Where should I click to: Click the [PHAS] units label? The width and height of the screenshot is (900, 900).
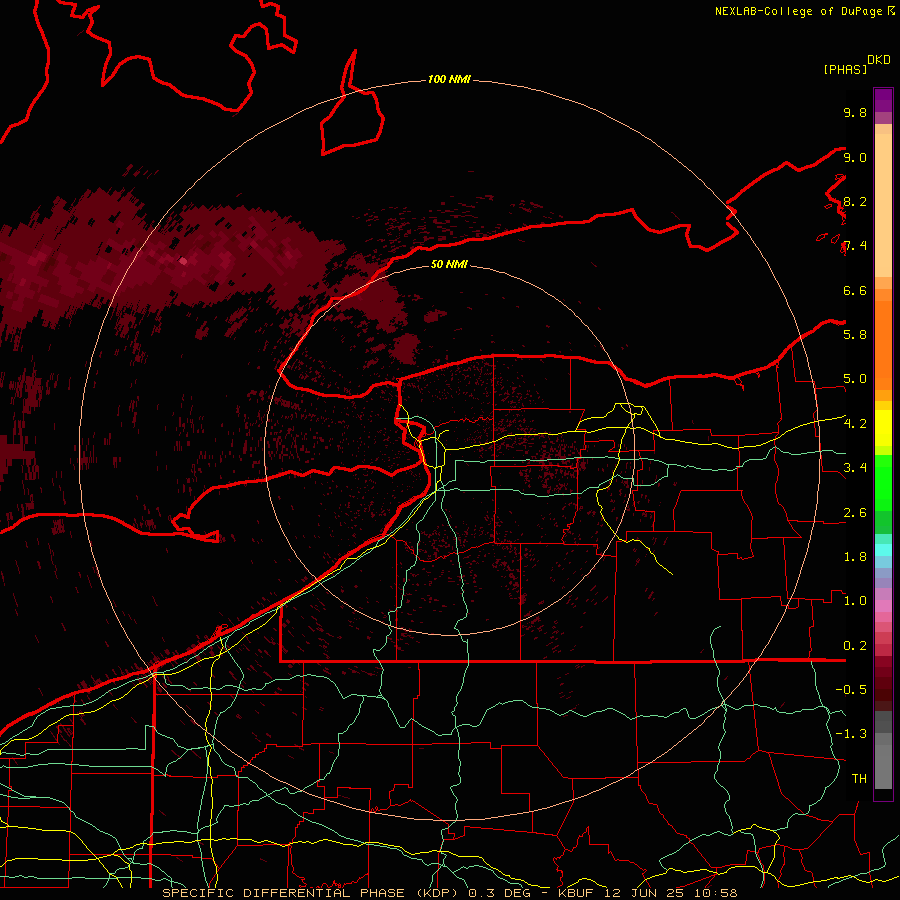click(845, 69)
